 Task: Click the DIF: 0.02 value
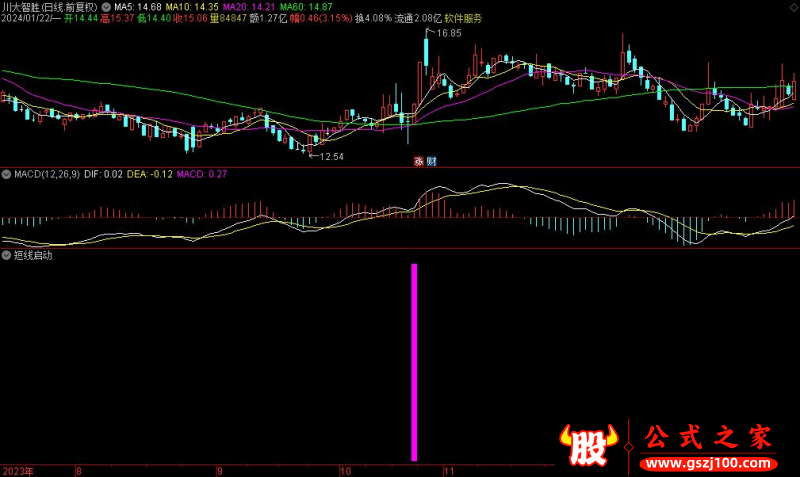tap(104, 174)
